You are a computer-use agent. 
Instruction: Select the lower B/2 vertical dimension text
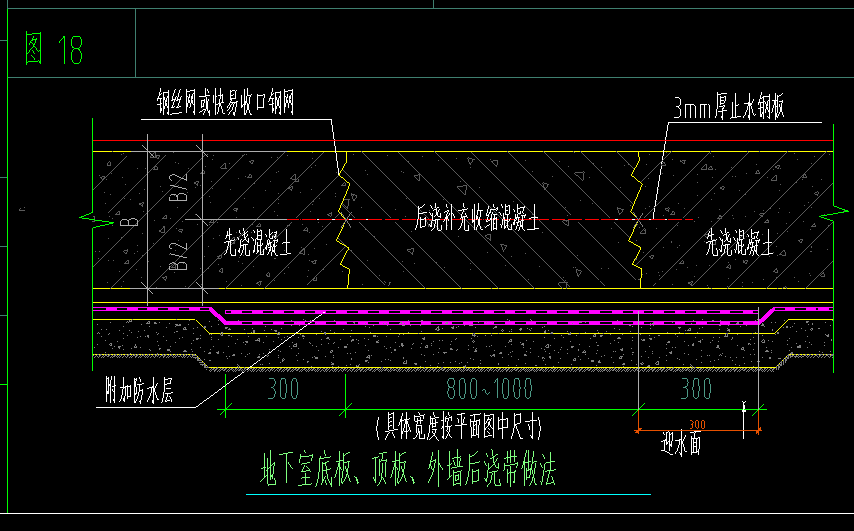tap(179, 256)
